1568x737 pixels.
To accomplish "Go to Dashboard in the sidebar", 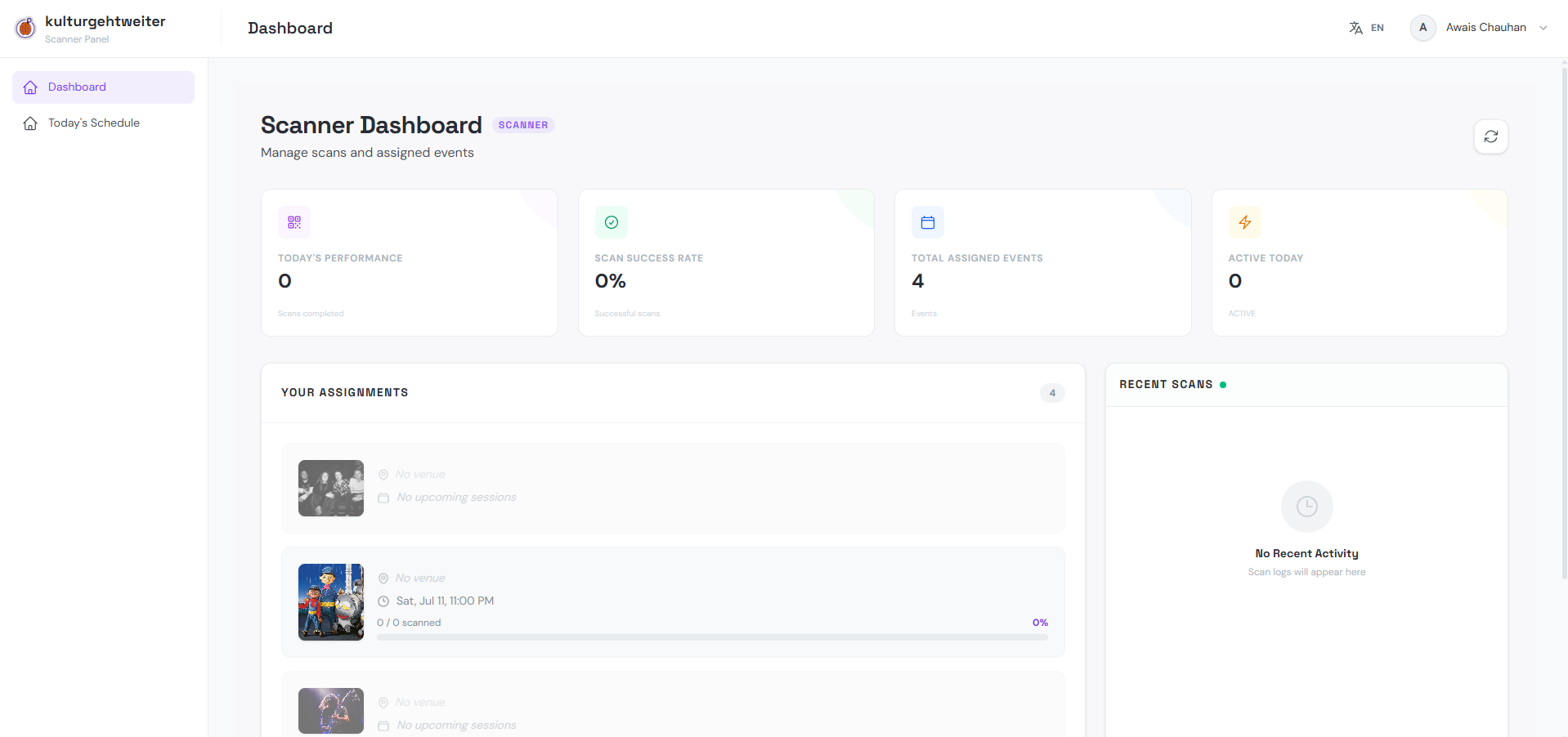I will pyautogui.click(x=103, y=87).
